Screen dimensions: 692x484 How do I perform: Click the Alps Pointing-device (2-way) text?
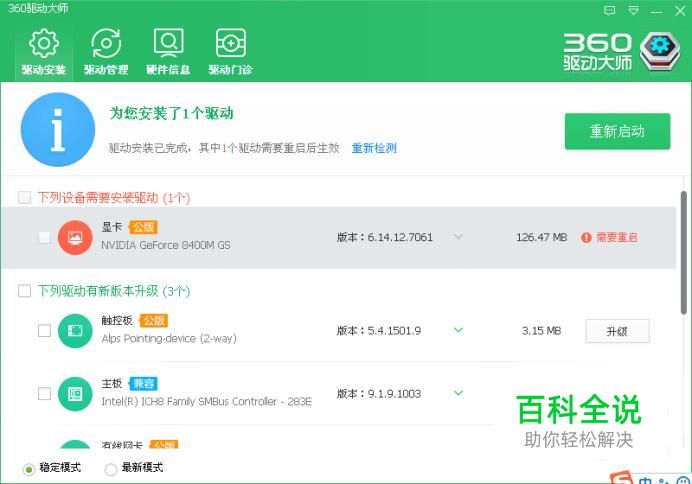[169, 338]
